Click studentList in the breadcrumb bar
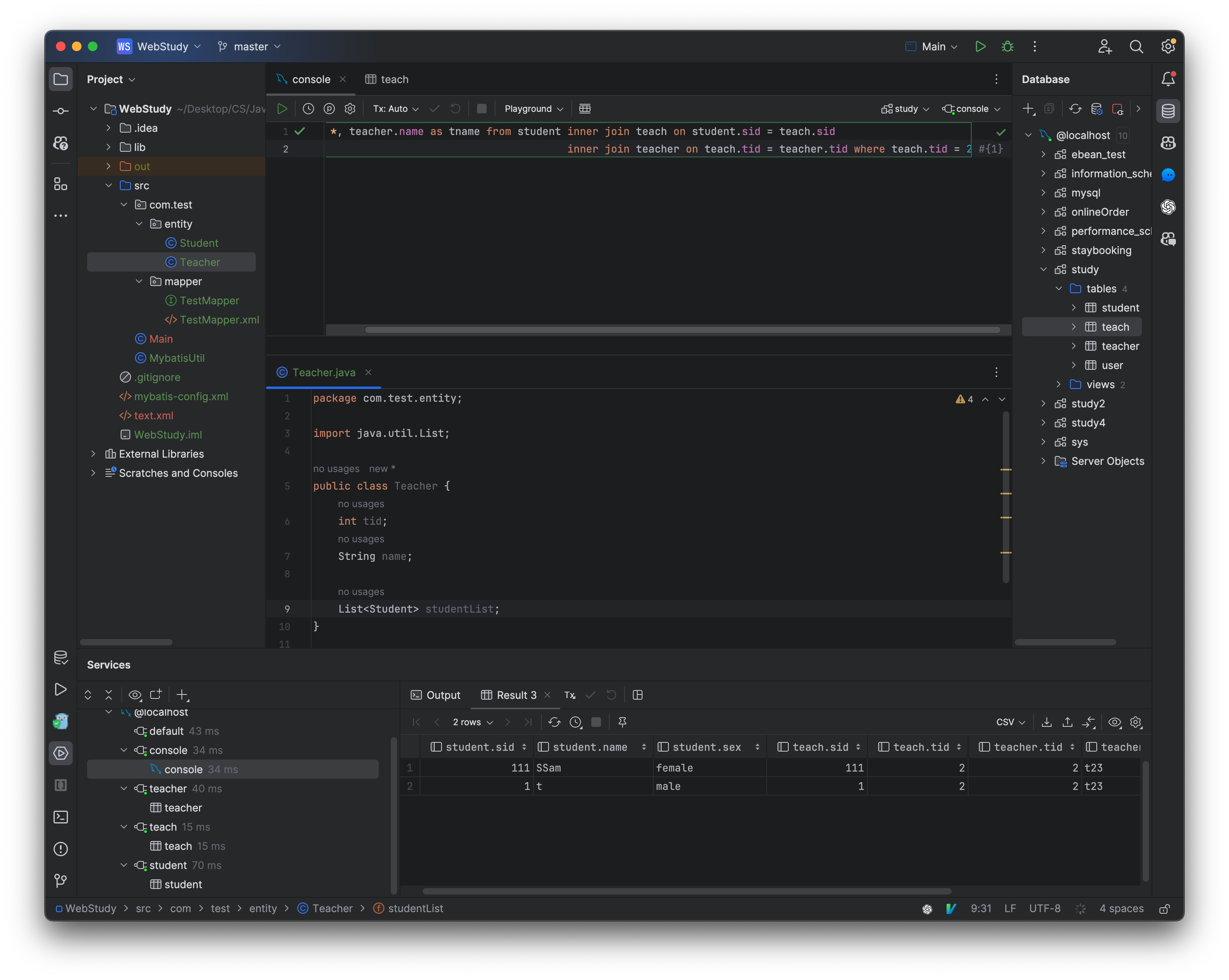1229x980 pixels. coord(416,908)
